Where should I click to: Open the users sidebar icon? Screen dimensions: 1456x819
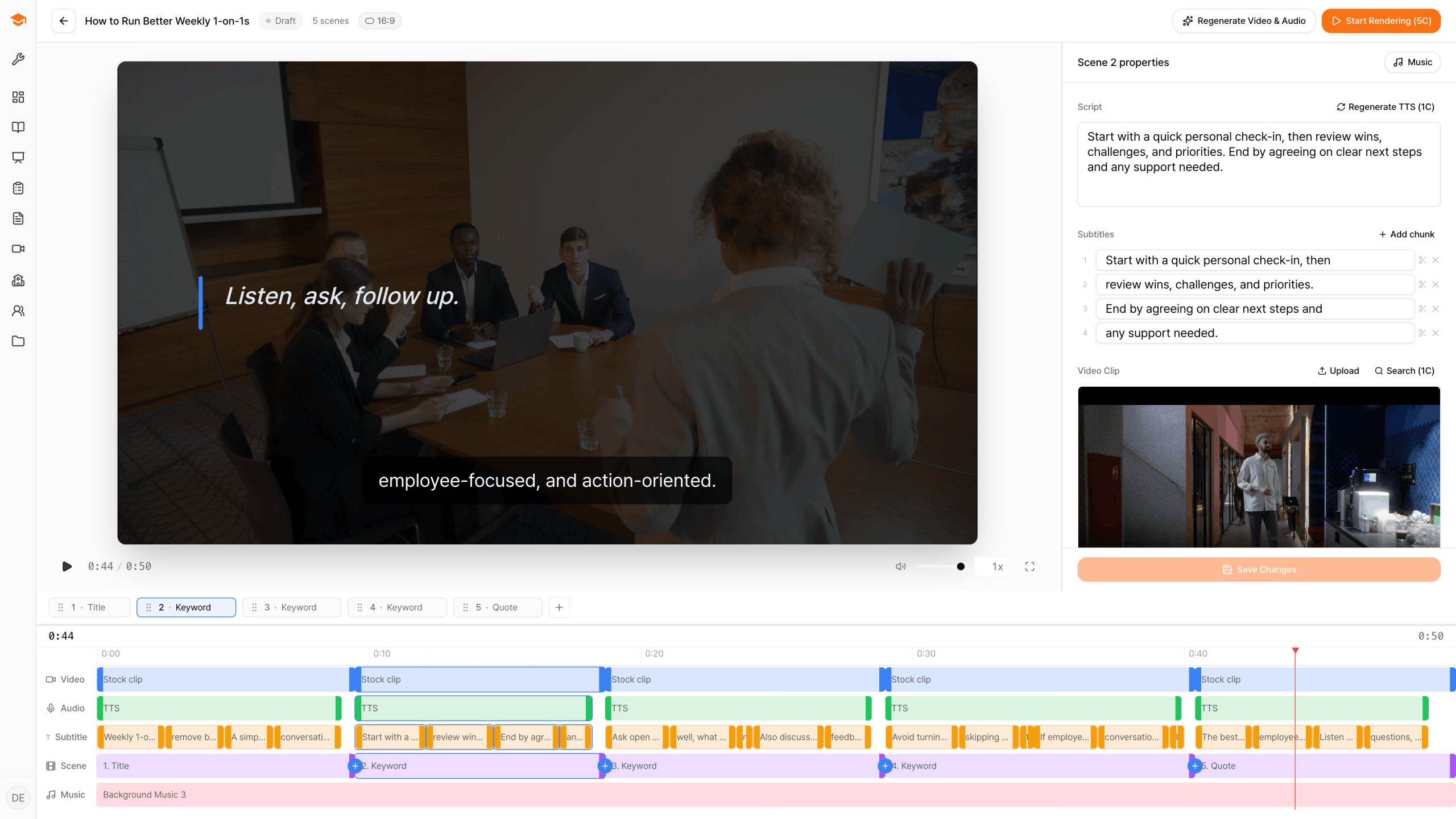pos(18,311)
